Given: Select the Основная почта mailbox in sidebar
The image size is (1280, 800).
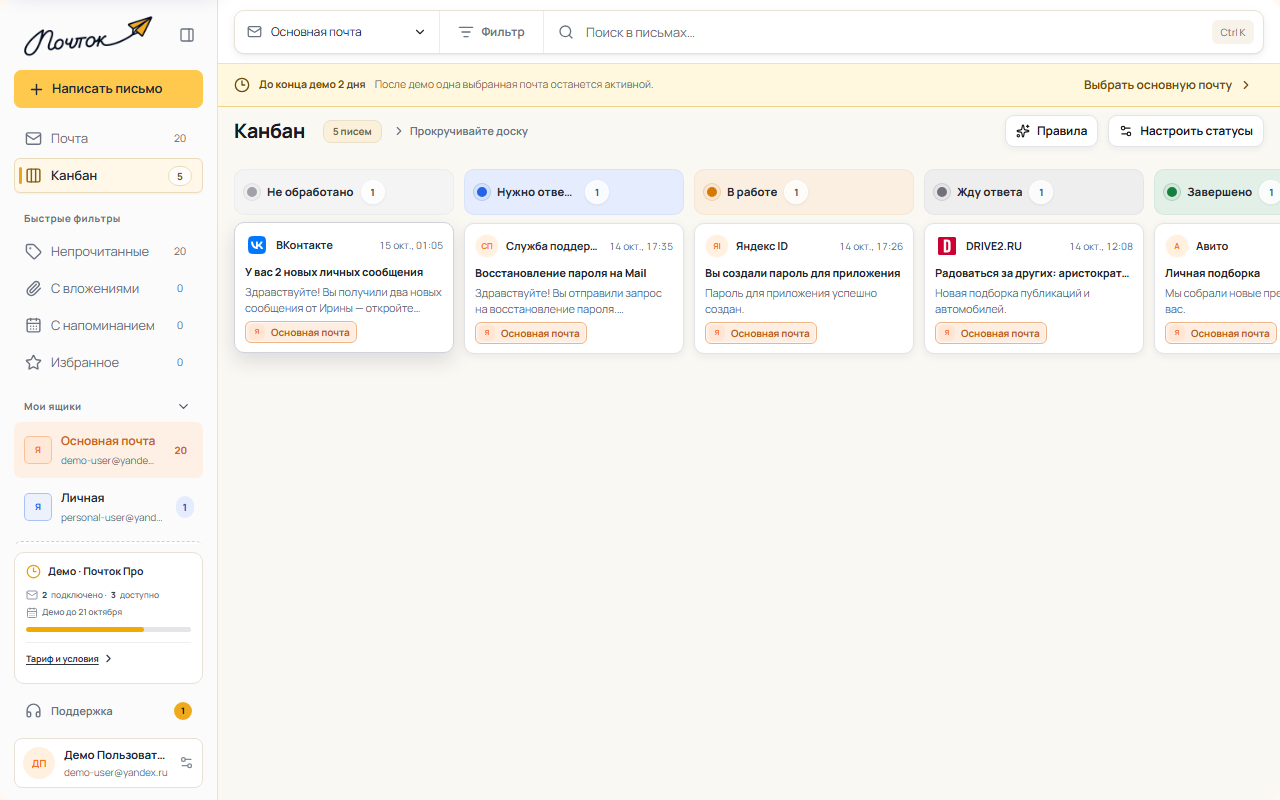Looking at the screenshot, I should tap(108, 450).
